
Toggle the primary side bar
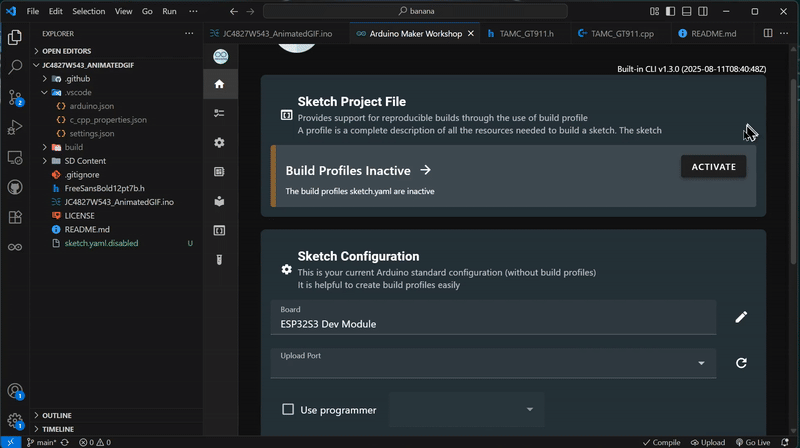pyautogui.click(x=670, y=11)
